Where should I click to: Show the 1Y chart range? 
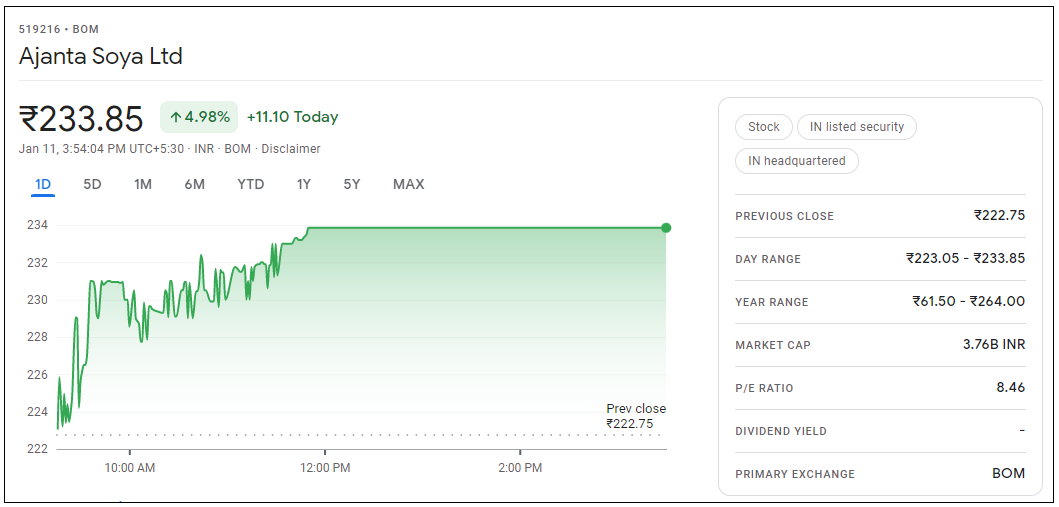[x=304, y=184]
